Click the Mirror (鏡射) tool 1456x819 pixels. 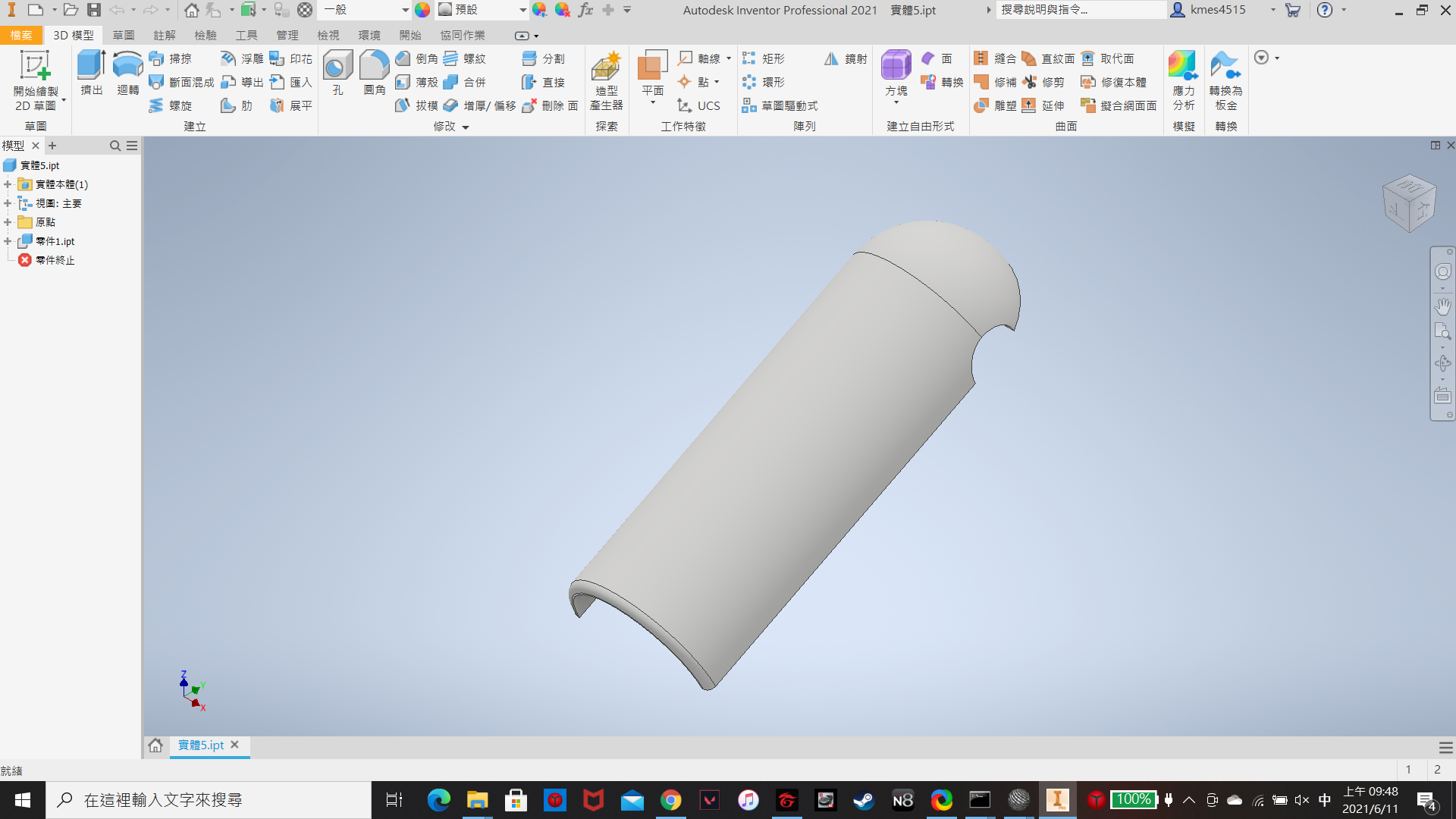(x=846, y=58)
